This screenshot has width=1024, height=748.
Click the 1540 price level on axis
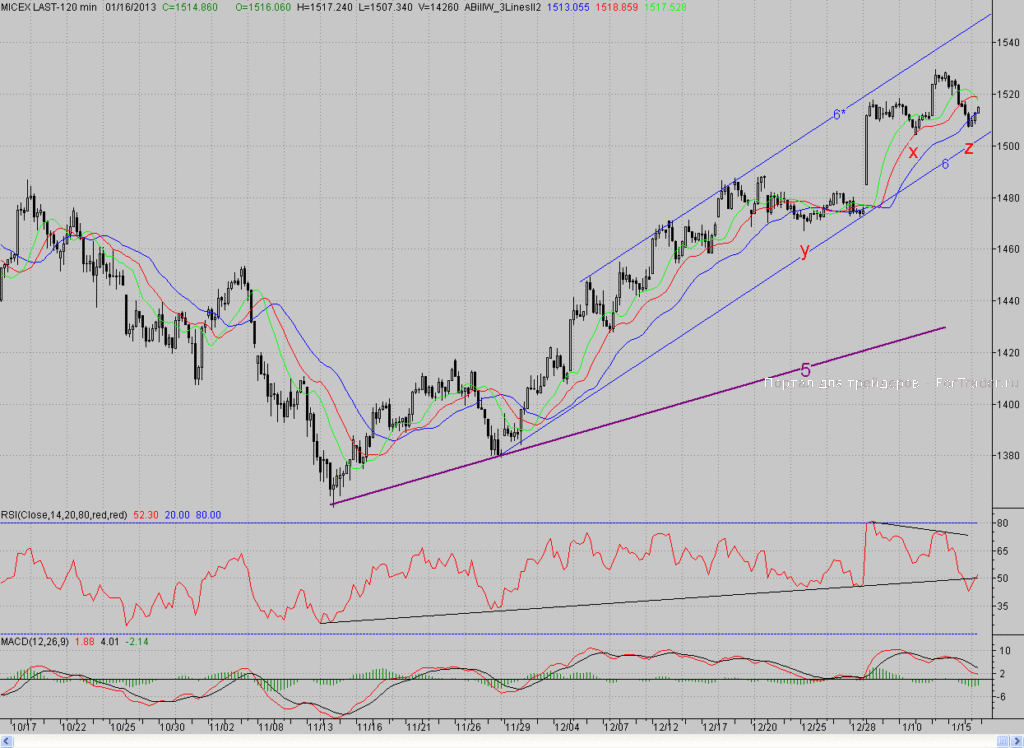[1008, 42]
